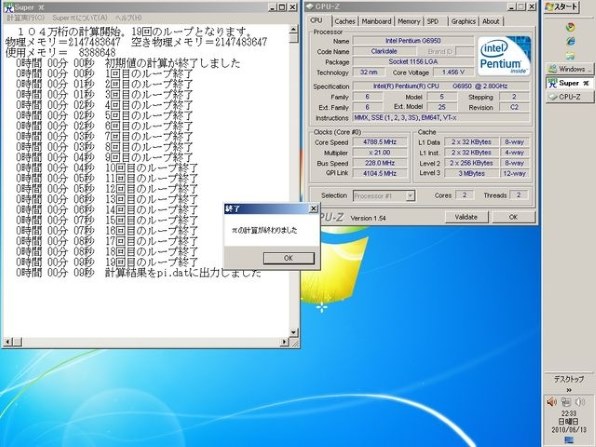Open the network tray icon

click(x=566, y=402)
